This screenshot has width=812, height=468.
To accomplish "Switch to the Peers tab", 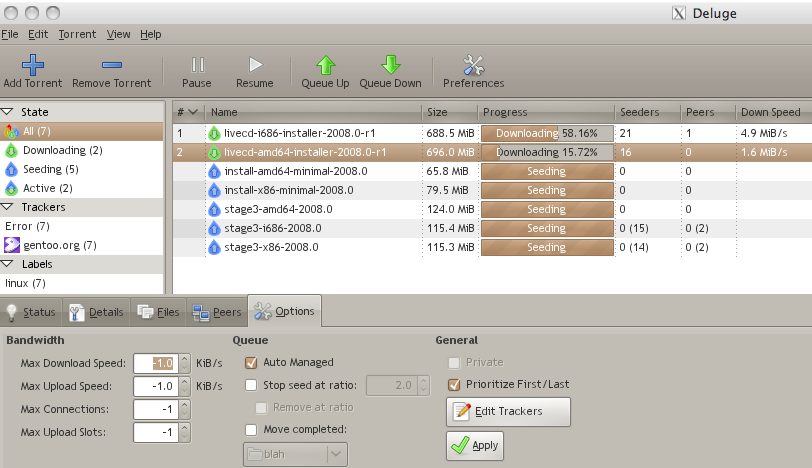I will pos(217,312).
